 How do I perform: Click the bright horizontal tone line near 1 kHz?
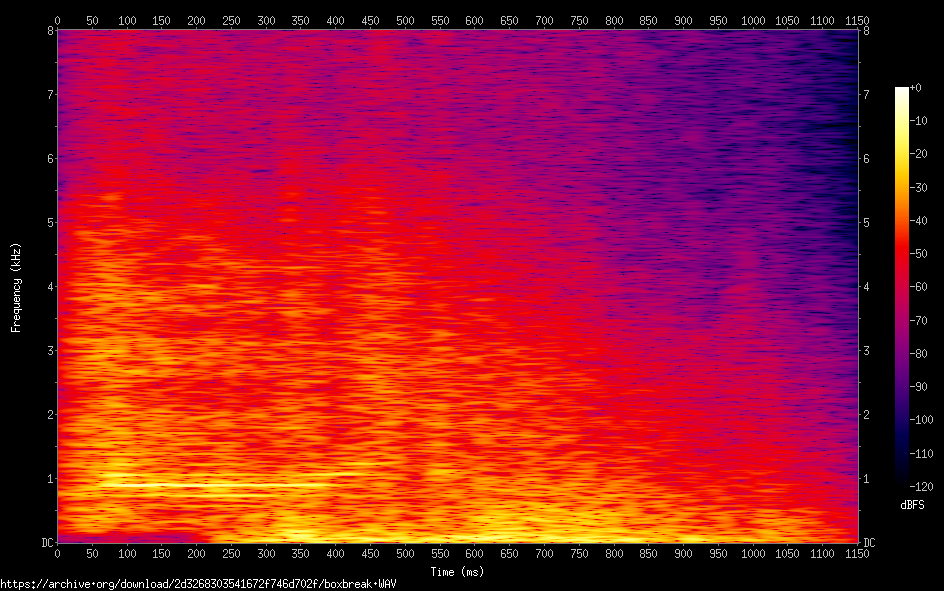click(220, 485)
